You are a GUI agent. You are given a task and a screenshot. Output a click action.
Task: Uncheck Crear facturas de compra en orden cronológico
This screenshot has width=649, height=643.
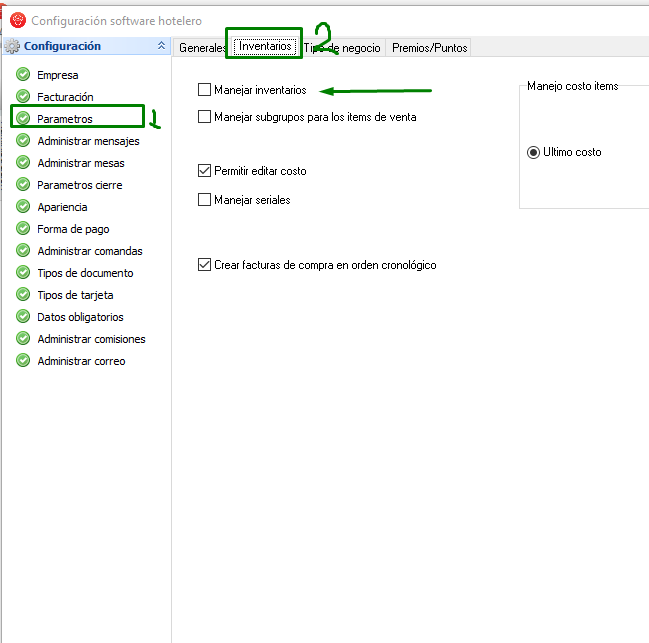205,265
